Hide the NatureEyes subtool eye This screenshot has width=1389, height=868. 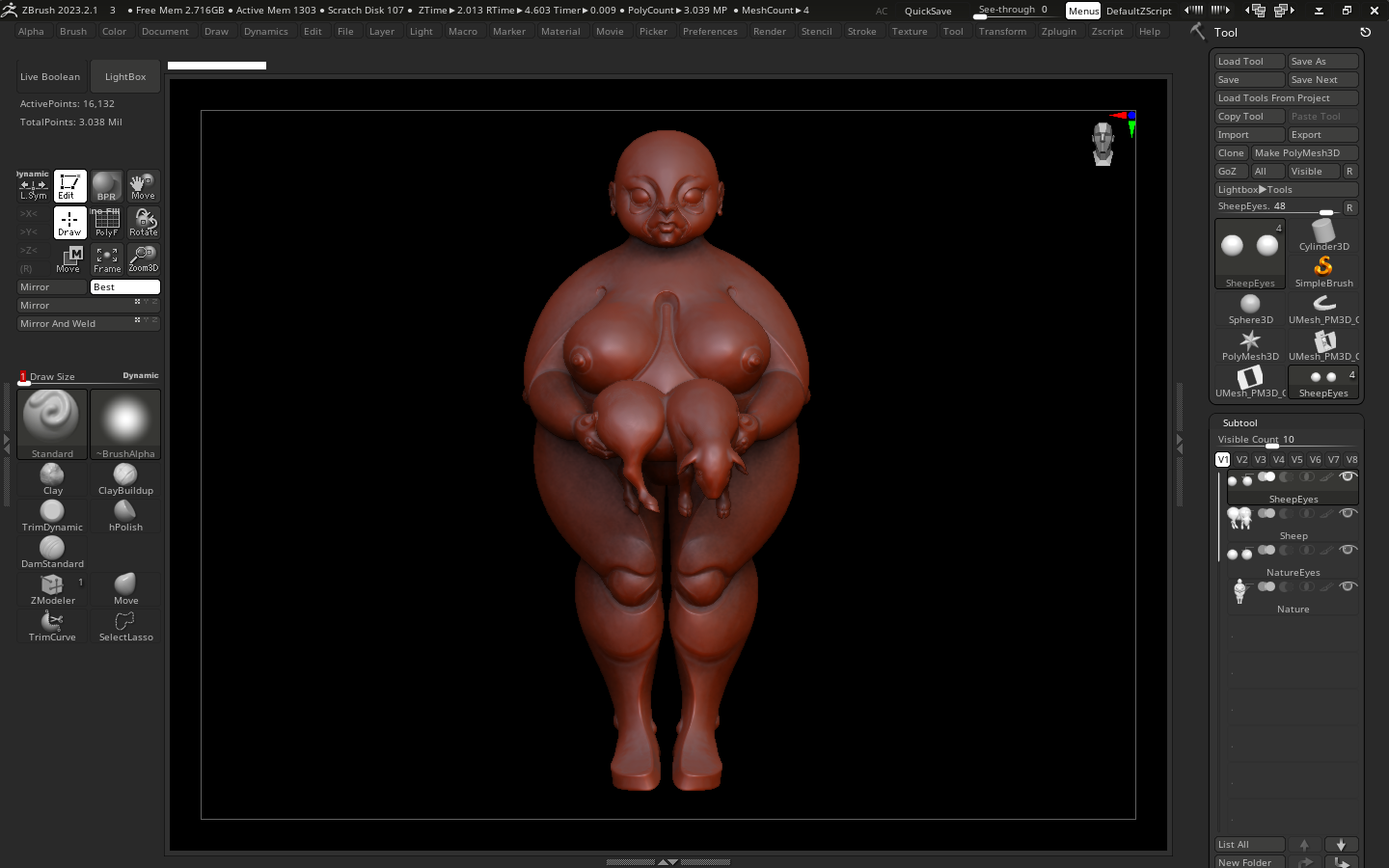point(1348,550)
